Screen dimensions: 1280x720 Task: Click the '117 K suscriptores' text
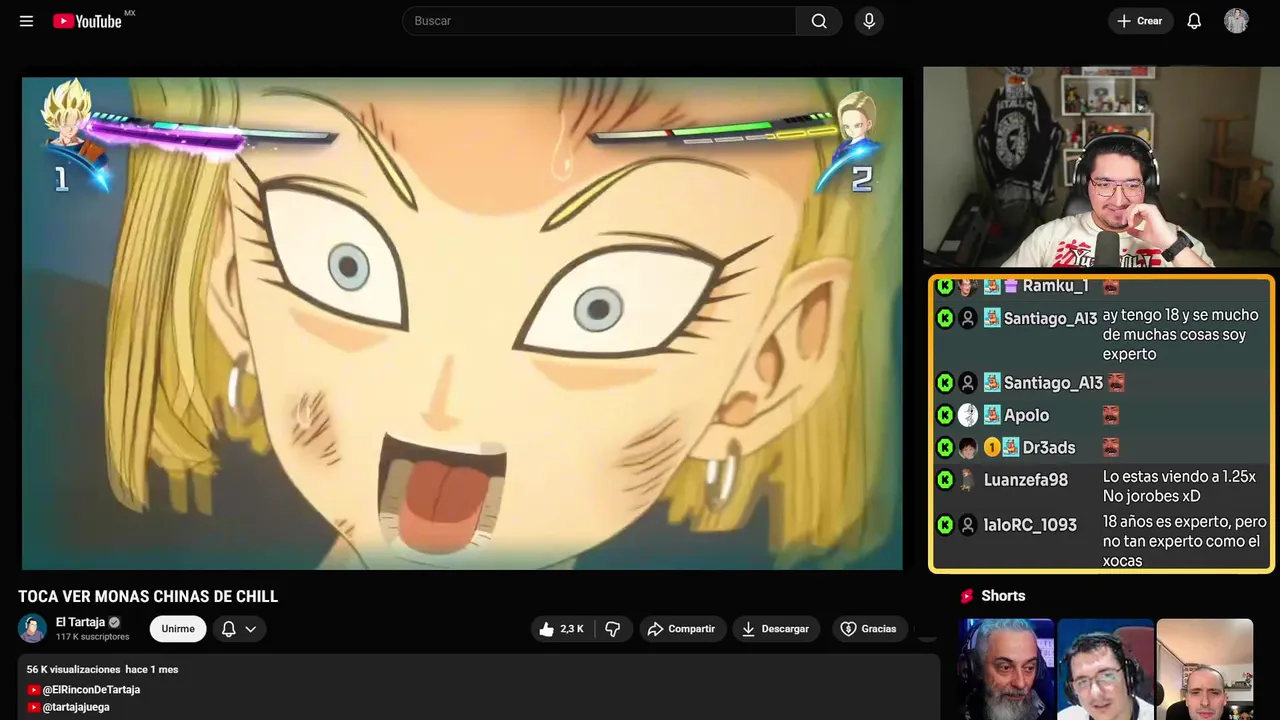pyautogui.click(x=93, y=637)
